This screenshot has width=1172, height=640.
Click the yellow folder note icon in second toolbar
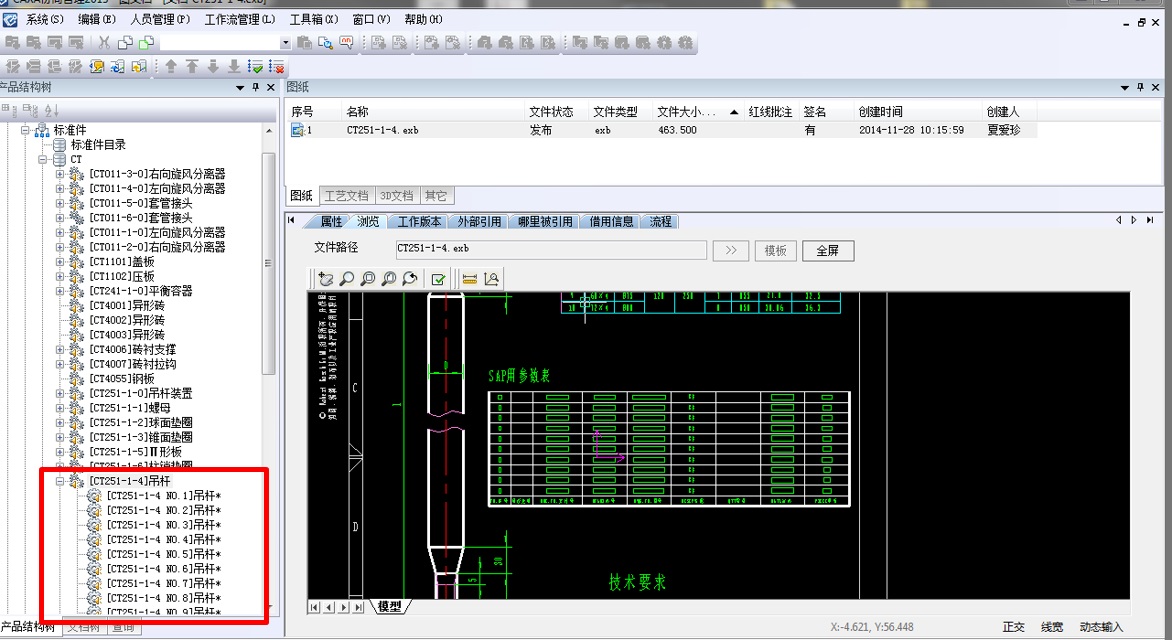pos(96,67)
